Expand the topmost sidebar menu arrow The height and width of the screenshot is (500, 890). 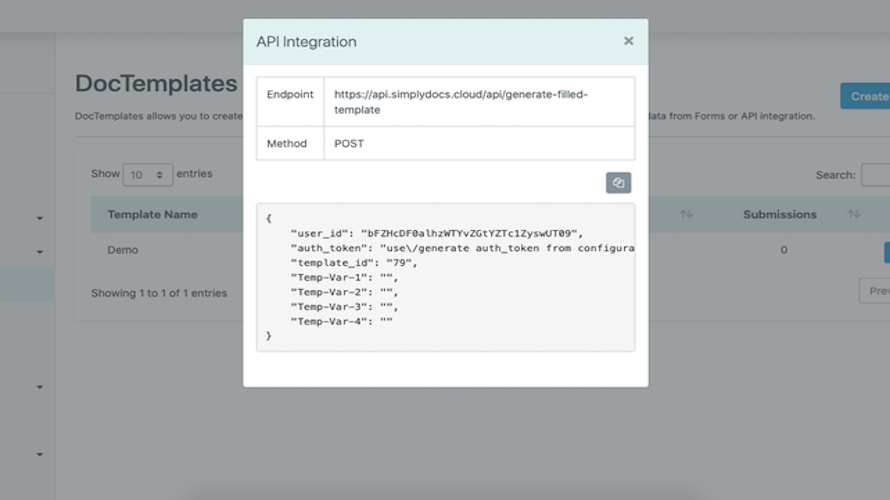pyautogui.click(x=40, y=218)
